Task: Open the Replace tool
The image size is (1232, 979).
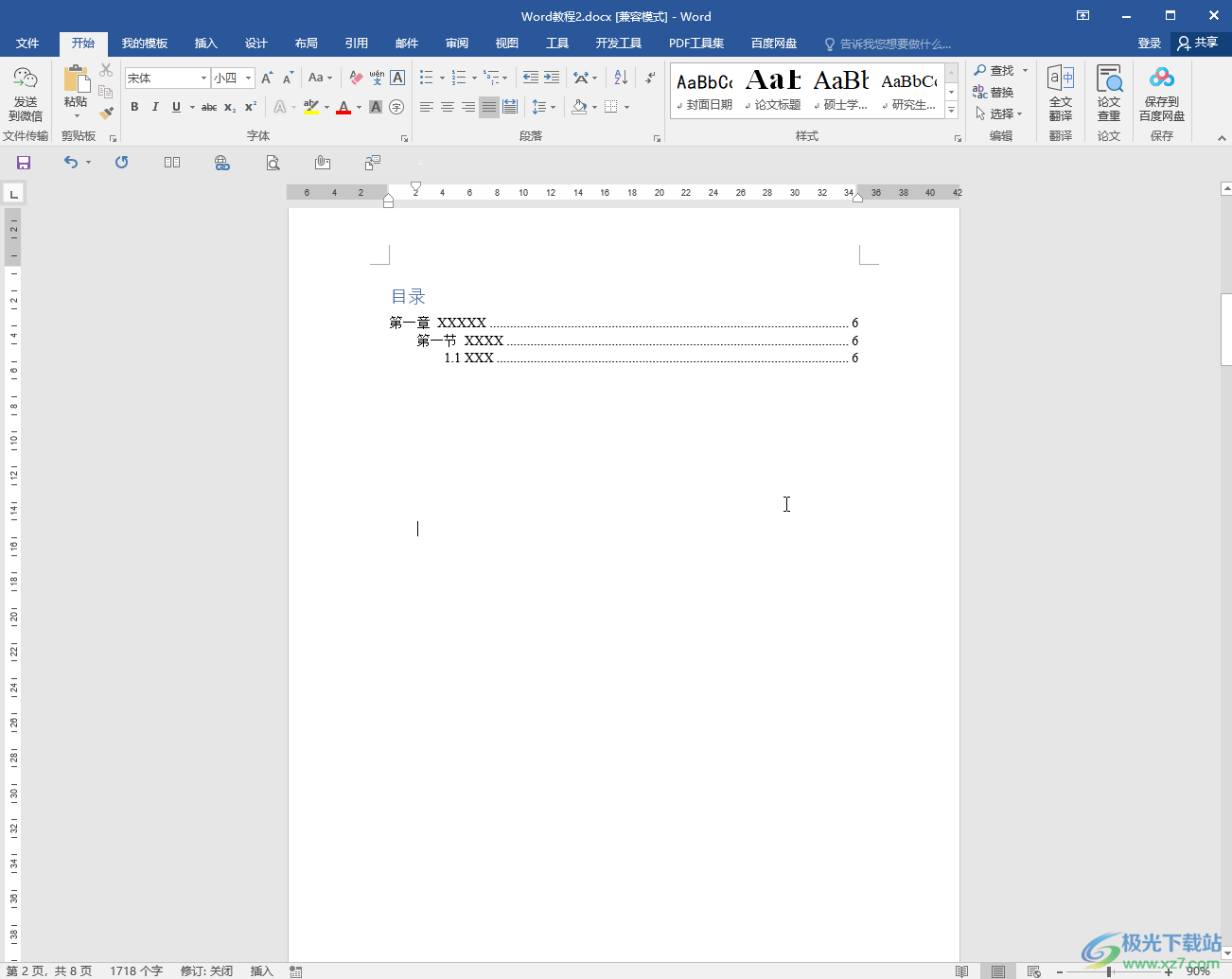Action: click(x=994, y=93)
